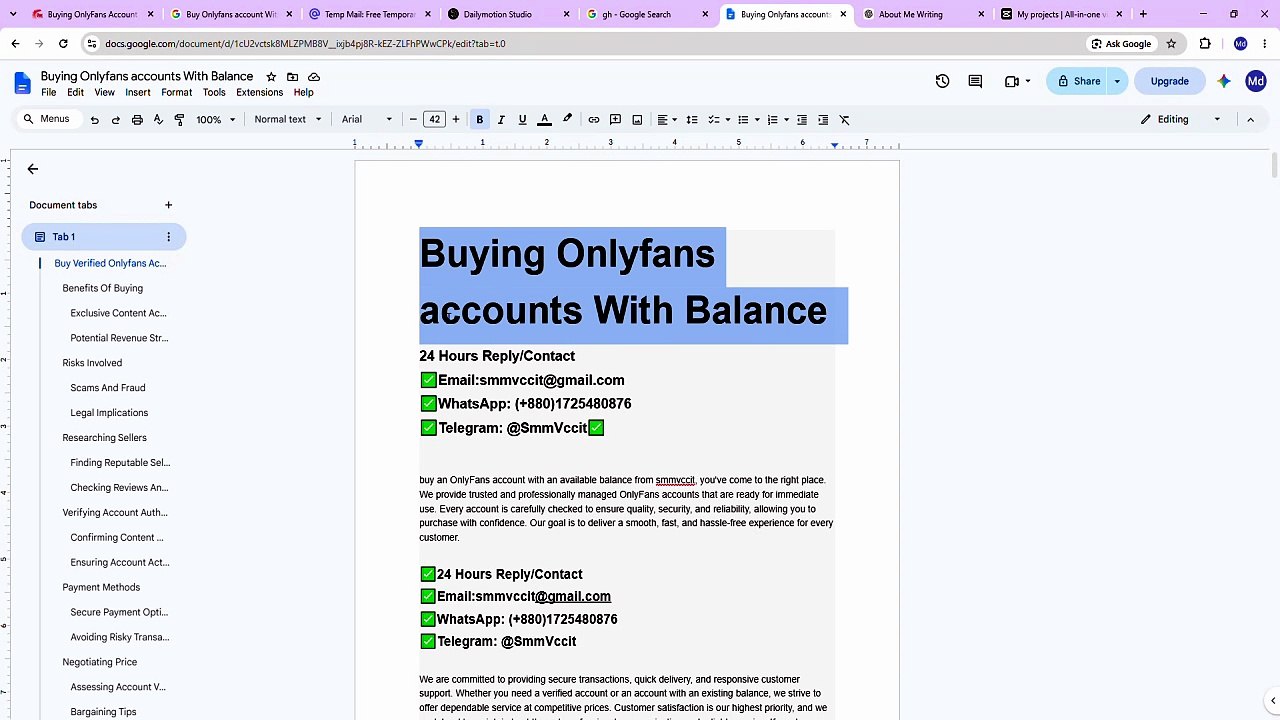The image size is (1280, 720).
Task: Print the document
Action: coord(137,120)
